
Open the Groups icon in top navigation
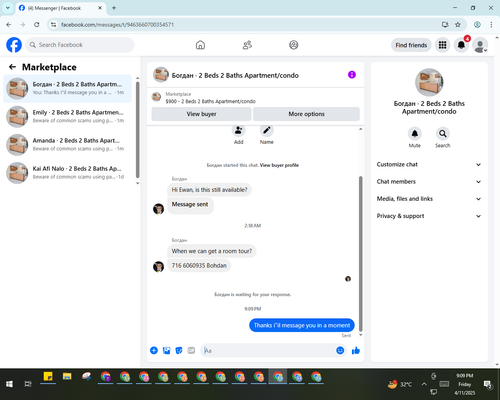(294, 45)
